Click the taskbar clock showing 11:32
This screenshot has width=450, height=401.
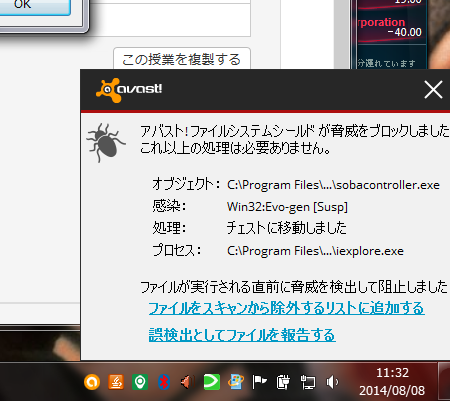pyautogui.click(x=392, y=381)
